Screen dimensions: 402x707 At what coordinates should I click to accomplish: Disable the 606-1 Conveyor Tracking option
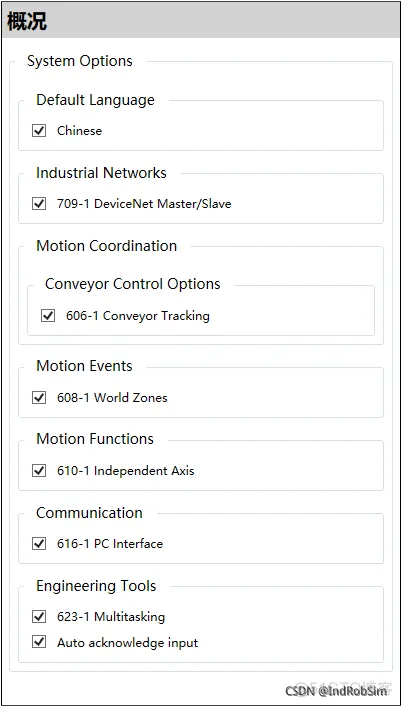point(48,316)
